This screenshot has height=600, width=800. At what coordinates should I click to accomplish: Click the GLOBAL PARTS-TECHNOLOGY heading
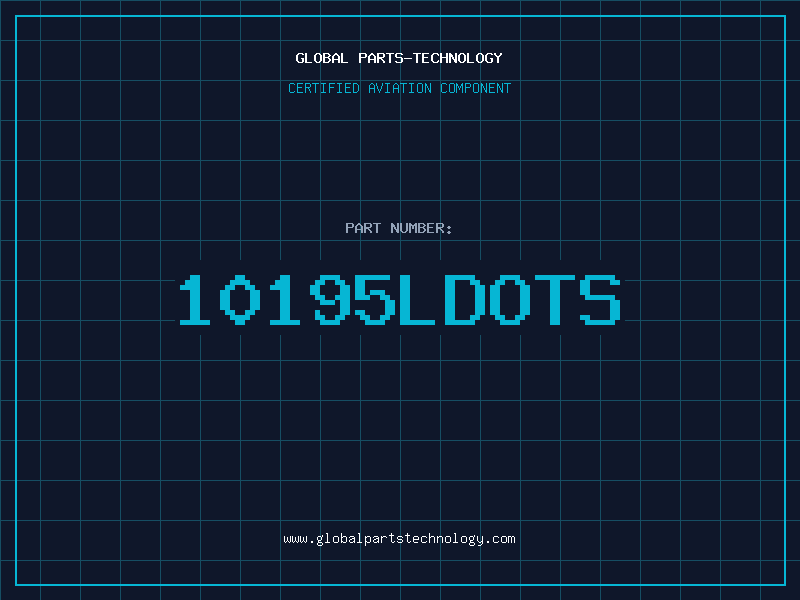coord(399,58)
